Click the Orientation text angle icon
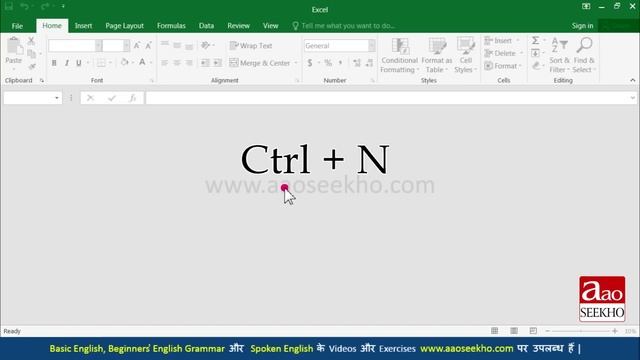The image size is (640, 360). (205, 45)
